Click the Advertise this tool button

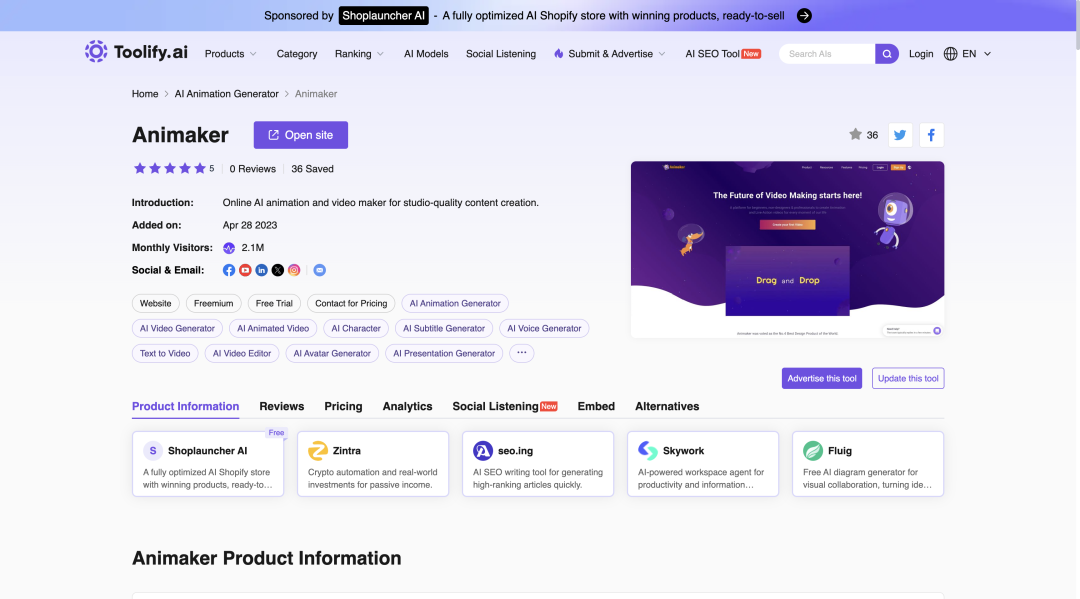click(822, 378)
